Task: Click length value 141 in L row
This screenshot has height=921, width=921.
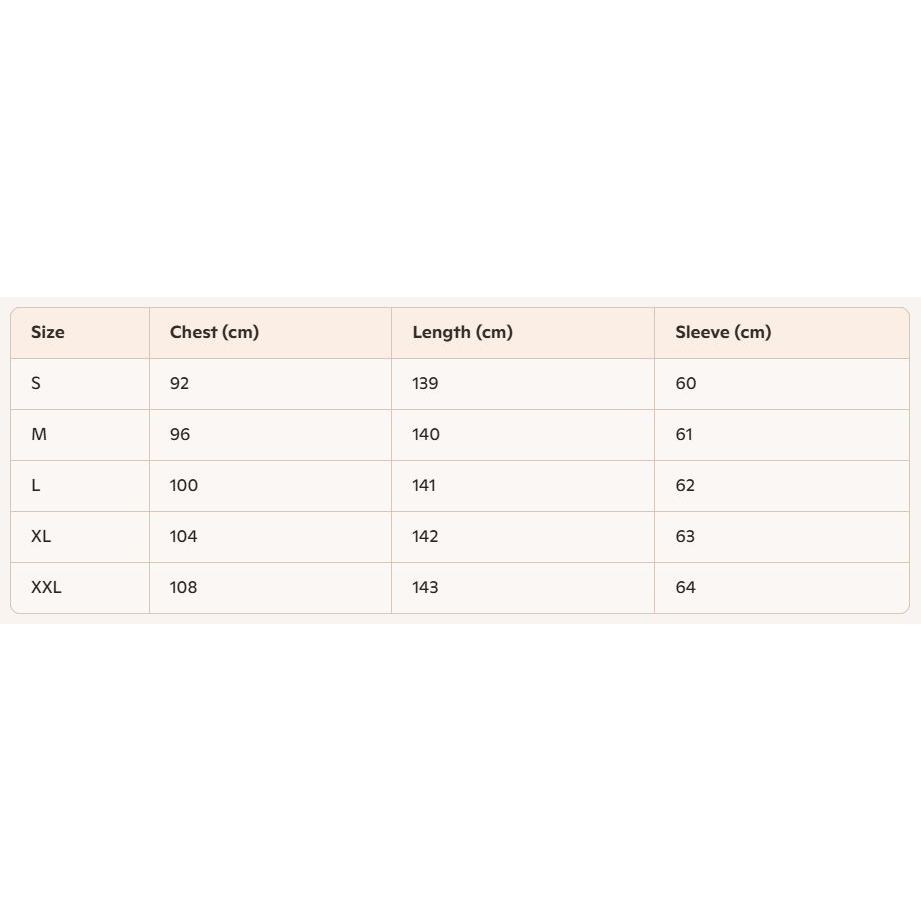Action: tap(423, 486)
